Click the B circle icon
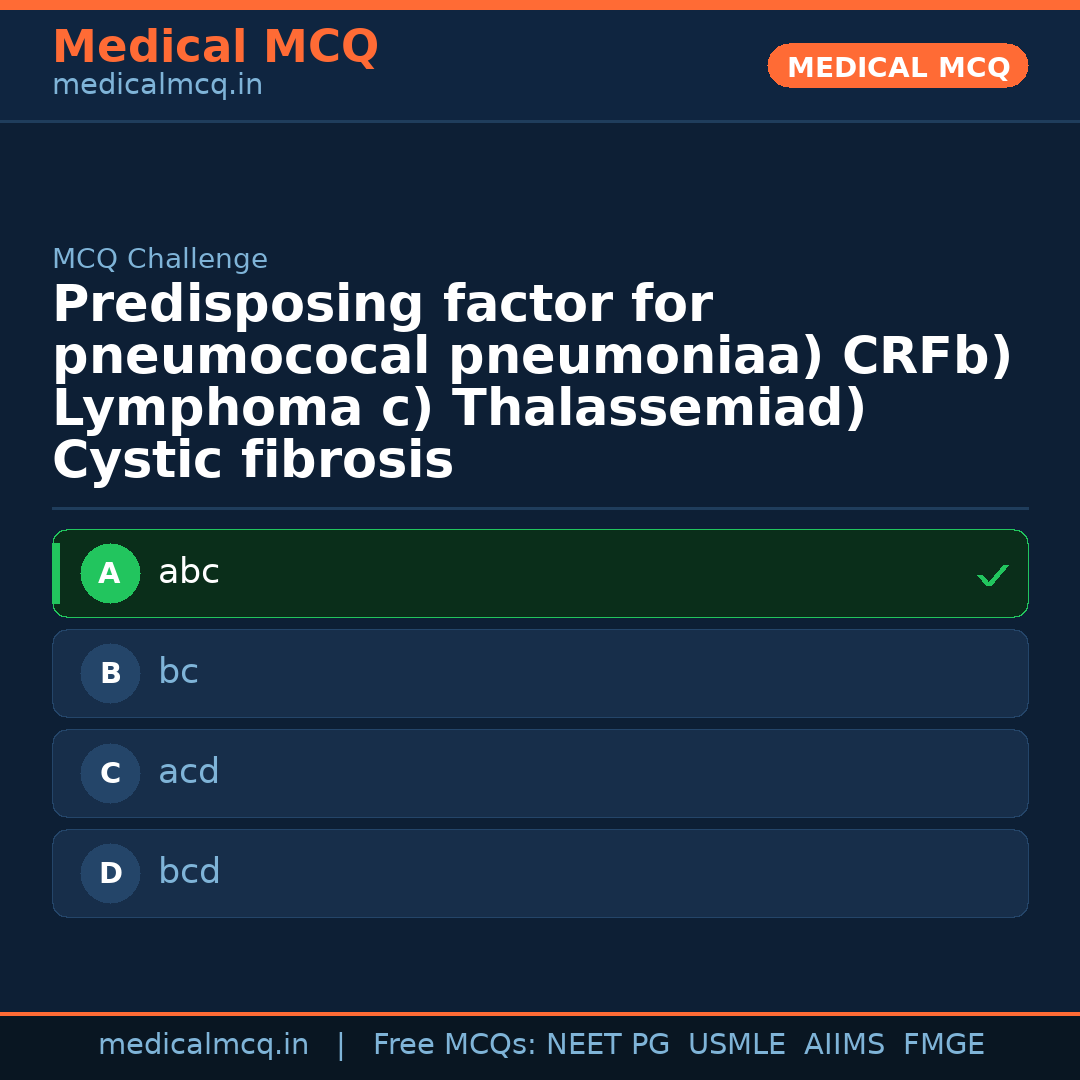The height and width of the screenshot is (1080, 1080). [x=110, y=674]
